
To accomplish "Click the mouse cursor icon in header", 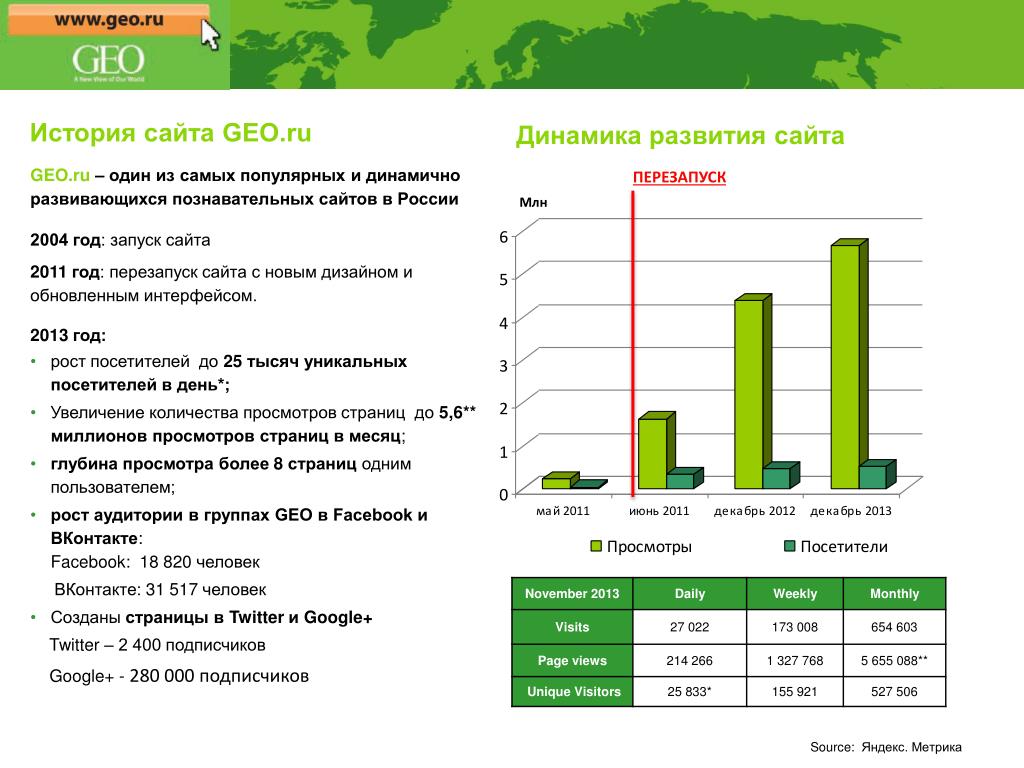I will click(x=210, y=35).
